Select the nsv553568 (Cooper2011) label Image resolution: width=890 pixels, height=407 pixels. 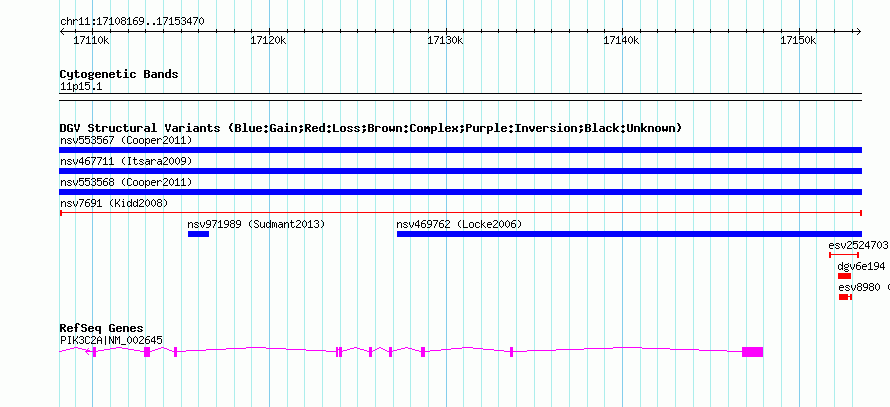[x=126, y=183]
